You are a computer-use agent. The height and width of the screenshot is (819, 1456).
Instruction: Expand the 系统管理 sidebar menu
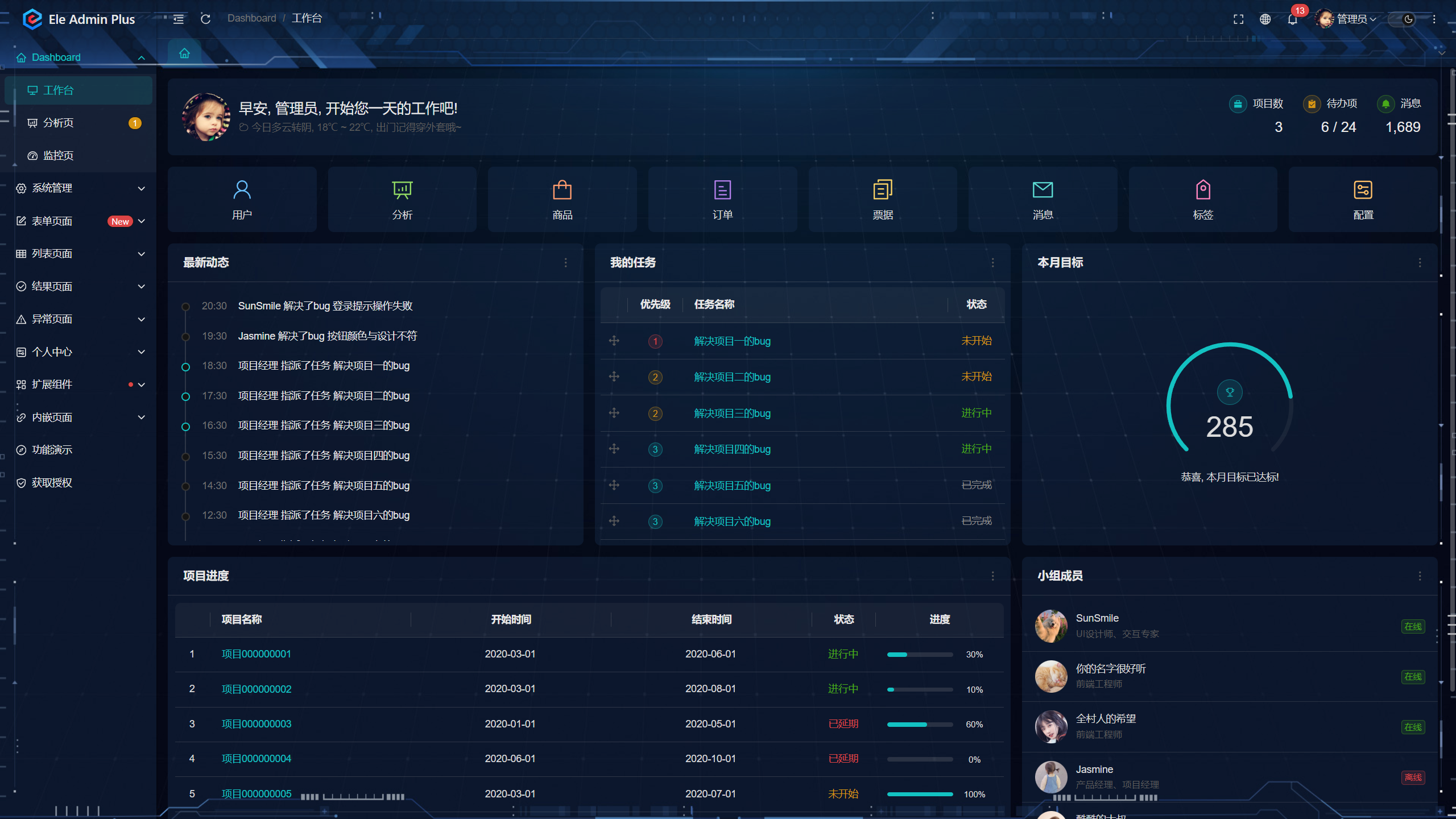pos(80,188)
